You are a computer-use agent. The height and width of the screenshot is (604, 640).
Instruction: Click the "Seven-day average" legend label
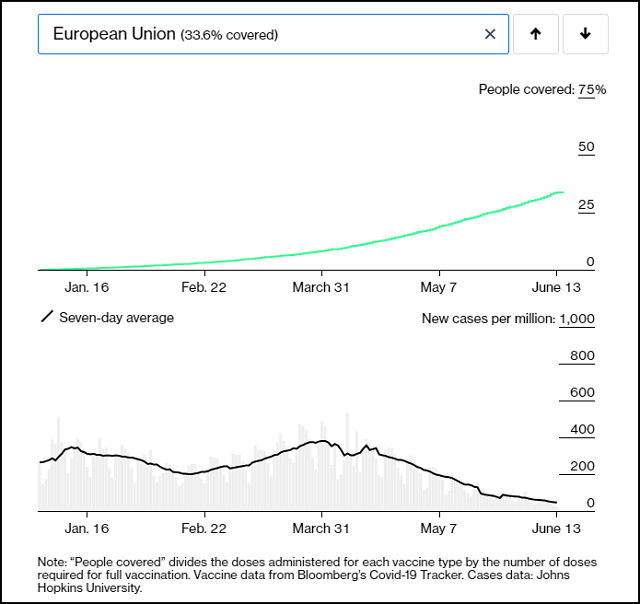tap(116, 318)
